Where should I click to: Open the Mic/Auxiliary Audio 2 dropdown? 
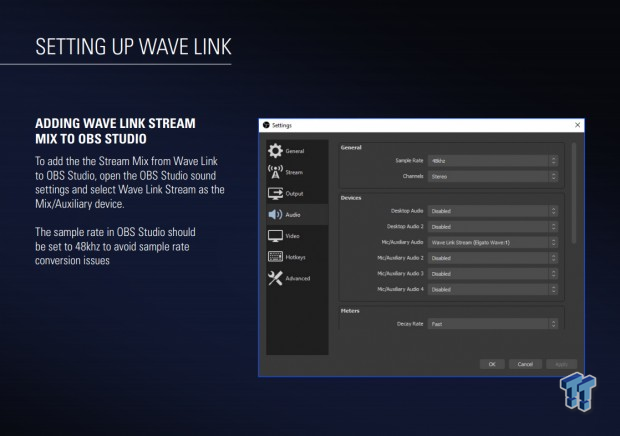493,258
